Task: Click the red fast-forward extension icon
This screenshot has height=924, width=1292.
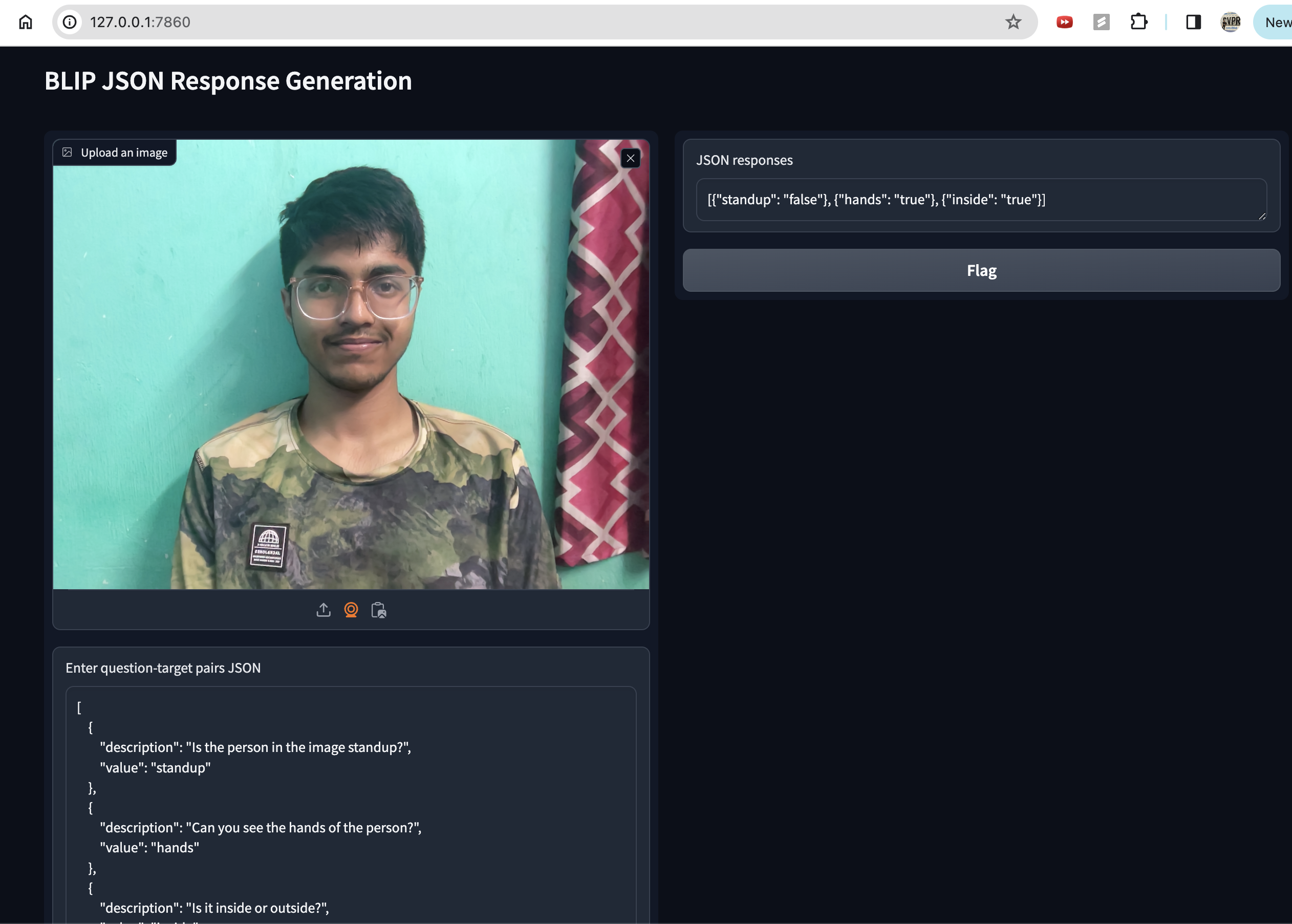Action: (x=1064, y=22)
